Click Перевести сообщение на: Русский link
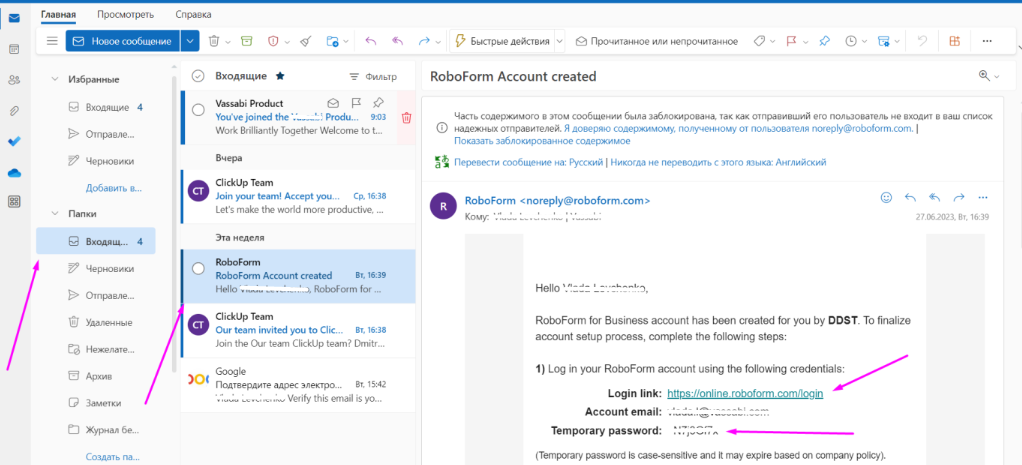Viewport: 1022px width, 465px height. point(529,162)
